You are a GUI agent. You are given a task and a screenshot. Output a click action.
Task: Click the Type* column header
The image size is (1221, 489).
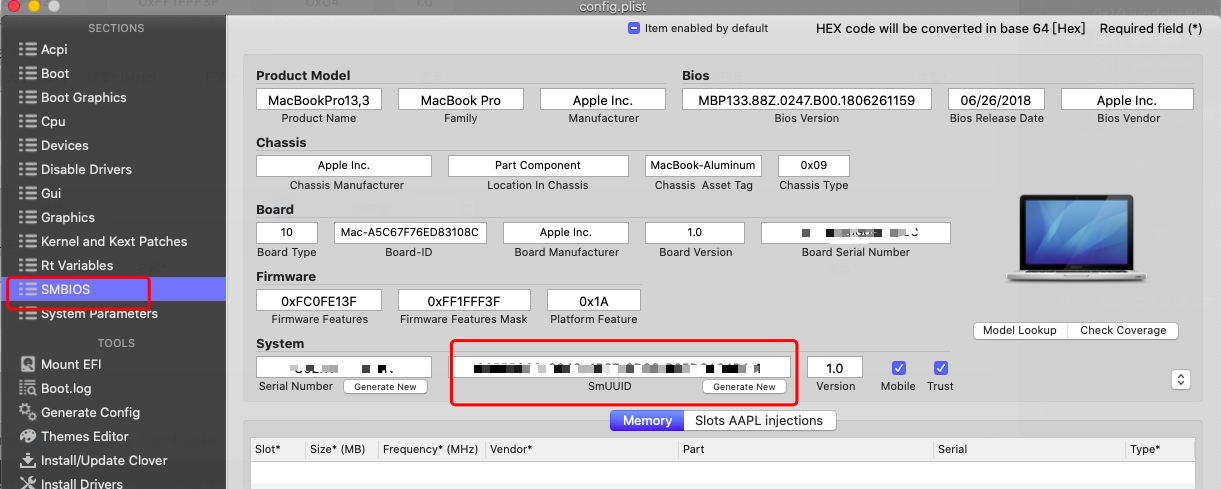tap(1160, 450)
